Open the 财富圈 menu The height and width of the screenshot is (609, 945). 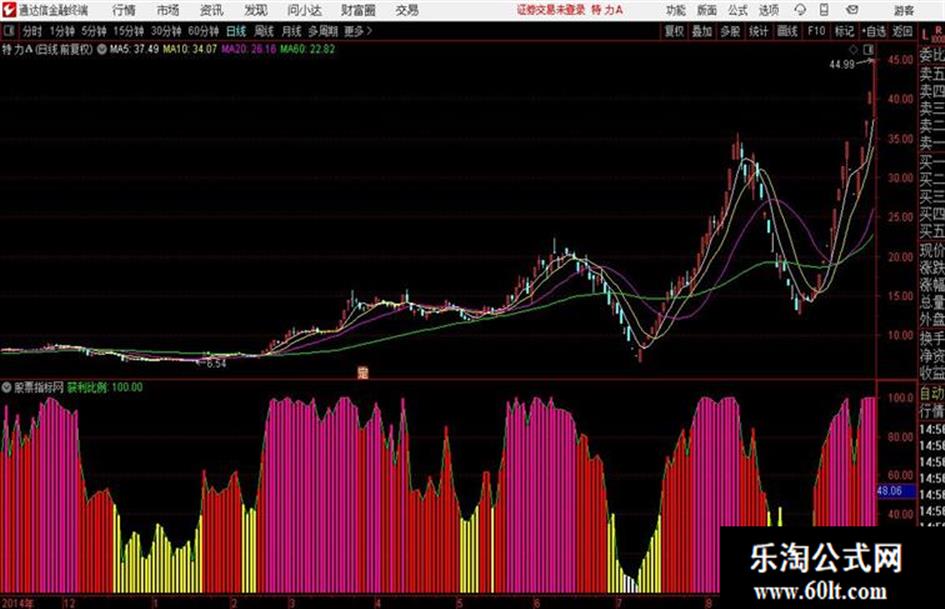(358, 10)
